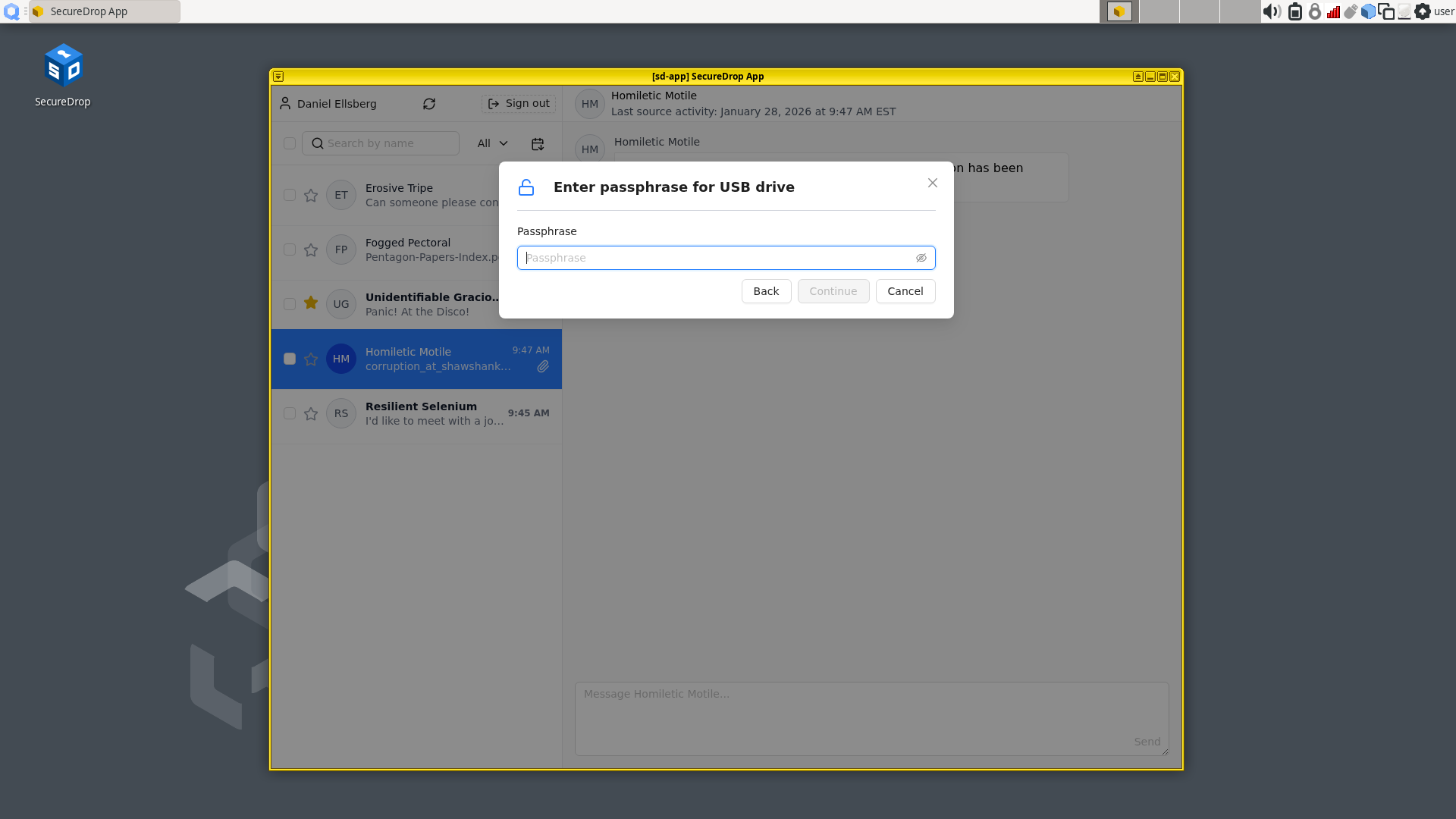1456x819 pixels.
Task: Select SecureDrop App taskbar item
Action: (x=105, y=11)
